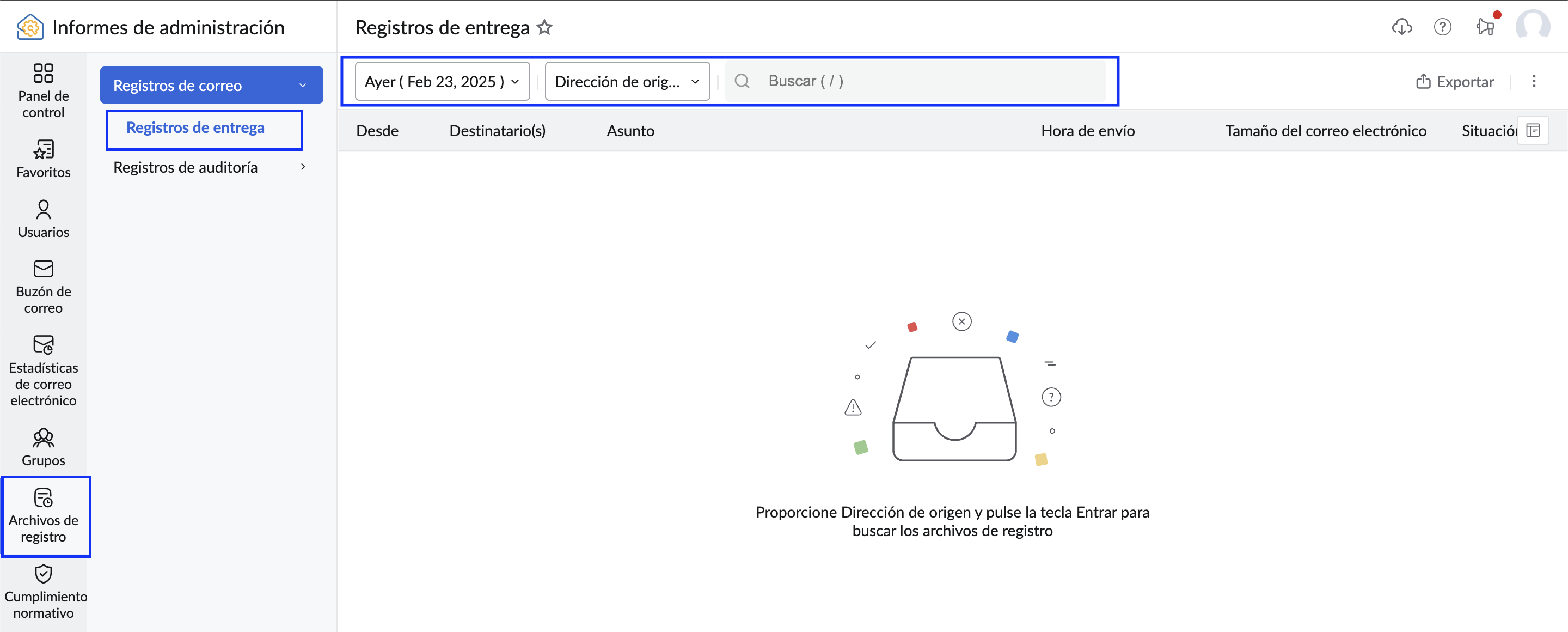1568x632 pixels.
Task: Click the cloud download icon in header
Action: [1401, 27]
